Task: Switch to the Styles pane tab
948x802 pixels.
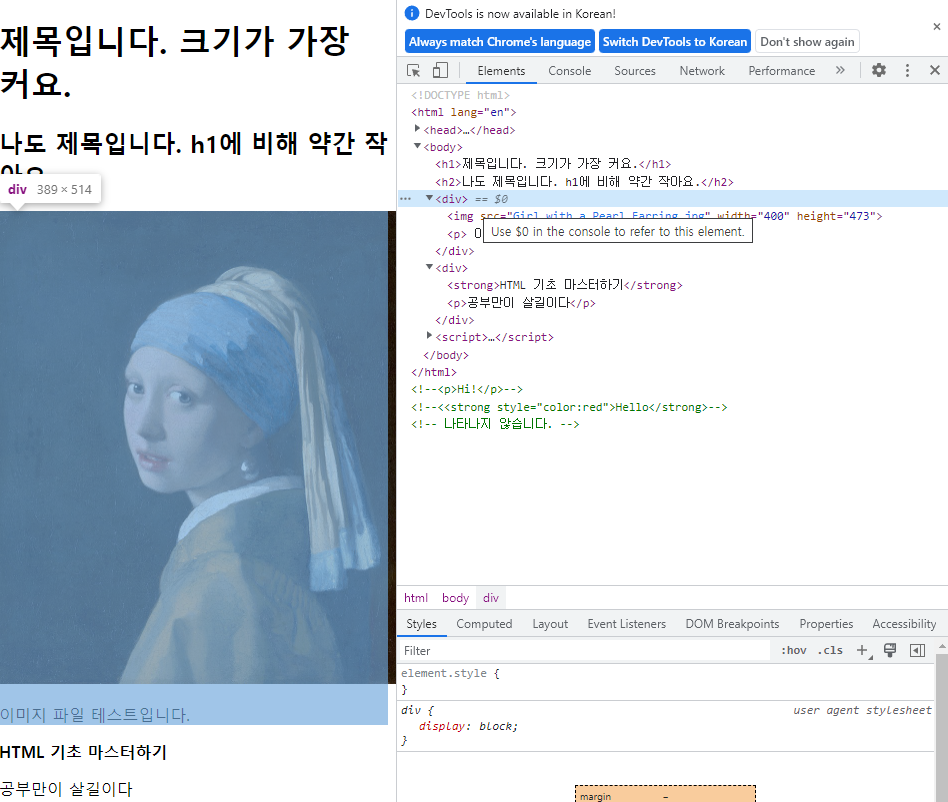Action: tap(421, 624)
